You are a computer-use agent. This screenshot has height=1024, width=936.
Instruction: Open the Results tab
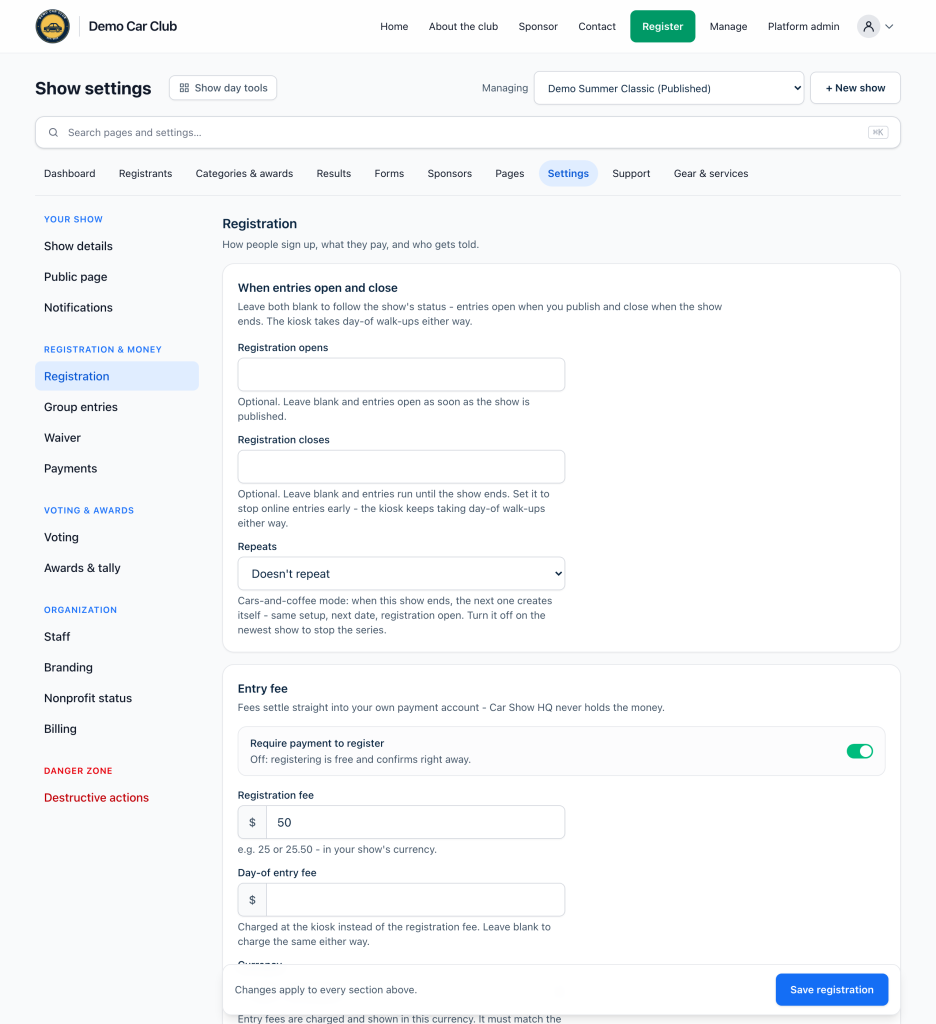pos(334,173)
